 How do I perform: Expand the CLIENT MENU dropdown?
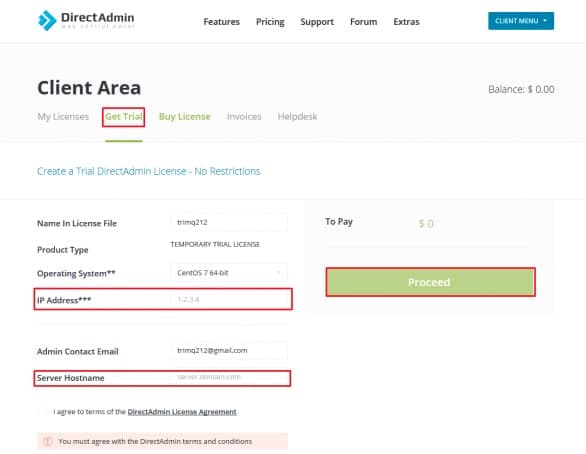point(521,21)
